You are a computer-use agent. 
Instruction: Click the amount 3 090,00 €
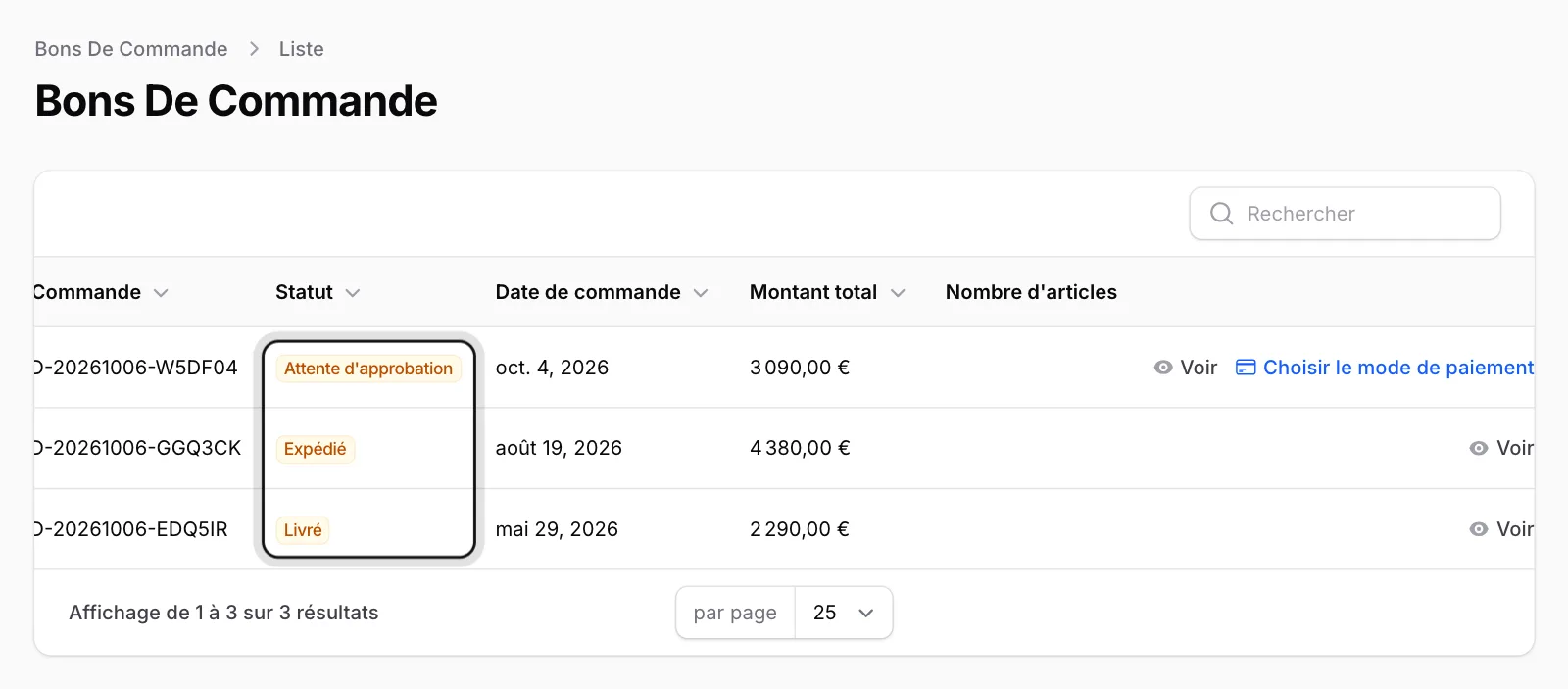click(x=800, y=368)
